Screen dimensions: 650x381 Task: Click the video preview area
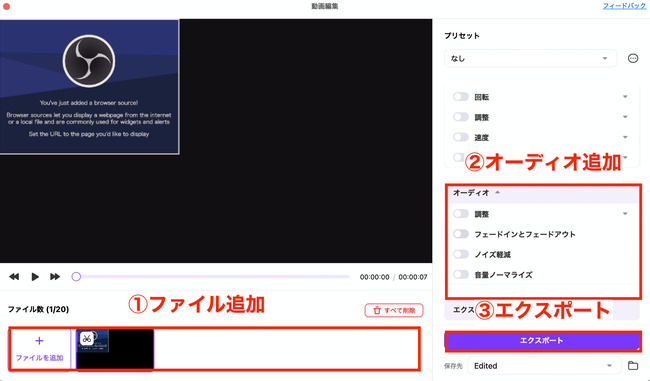pyautogui.click(x=216, y=141)
